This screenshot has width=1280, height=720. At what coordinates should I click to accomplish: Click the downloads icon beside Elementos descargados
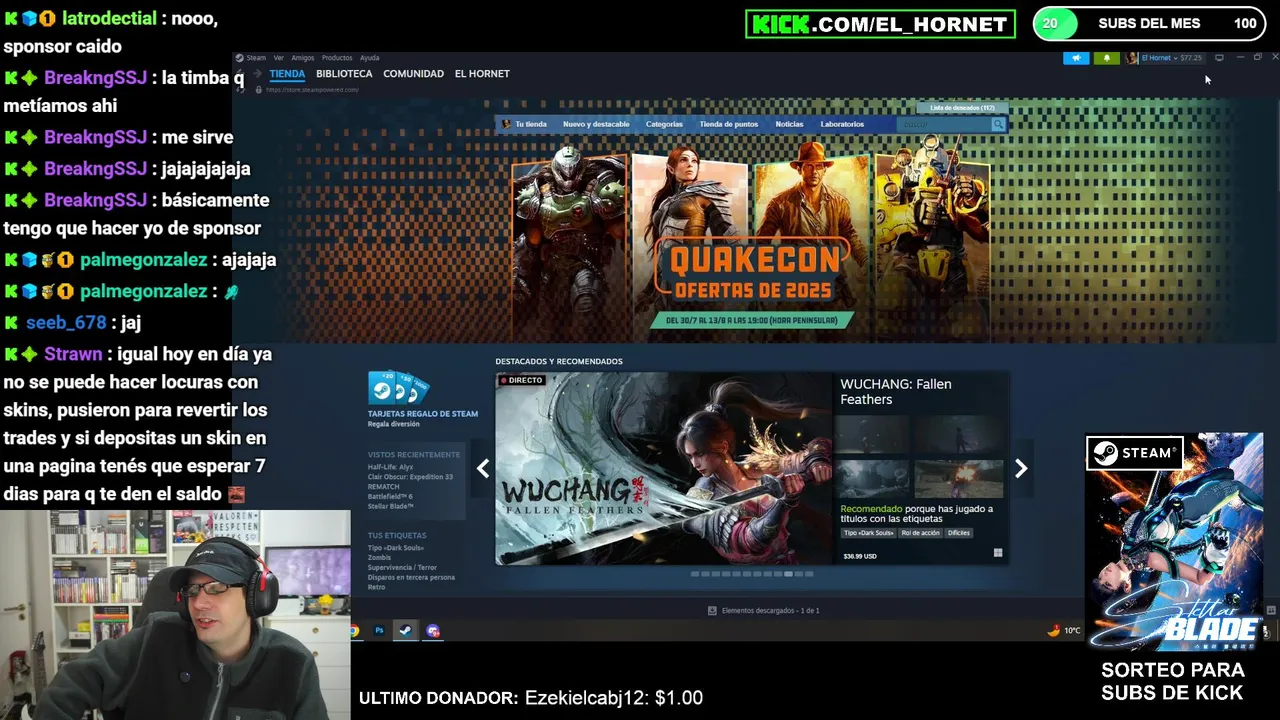coord(712,610)
